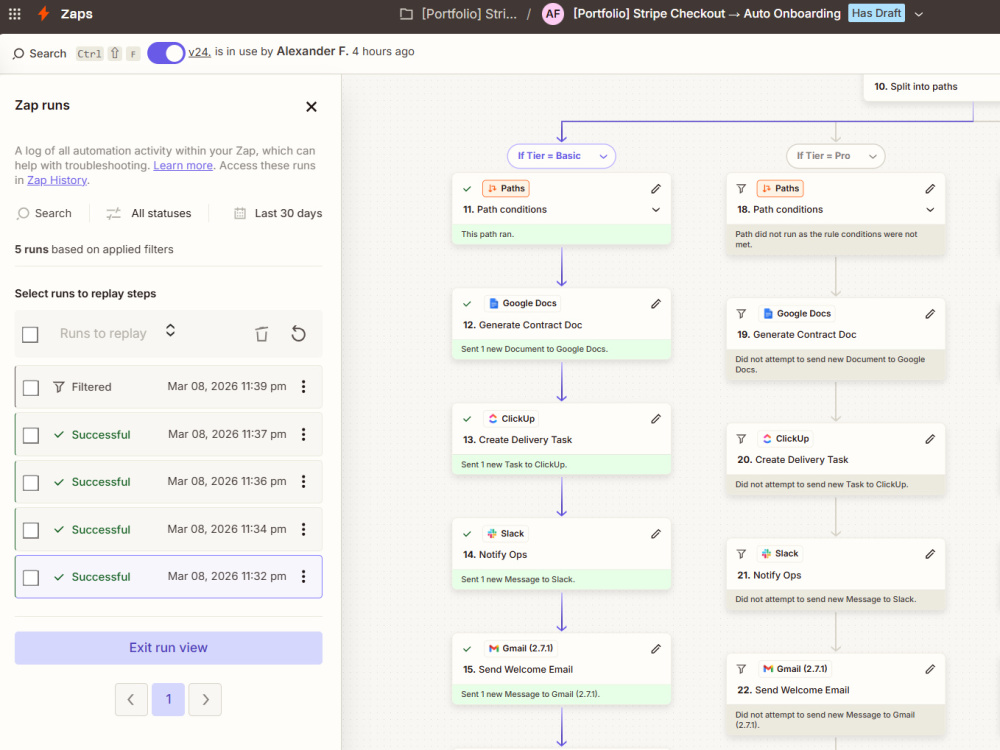
Task: Edit step 13 Create Delivery Task
Action: tap(656, 419)
